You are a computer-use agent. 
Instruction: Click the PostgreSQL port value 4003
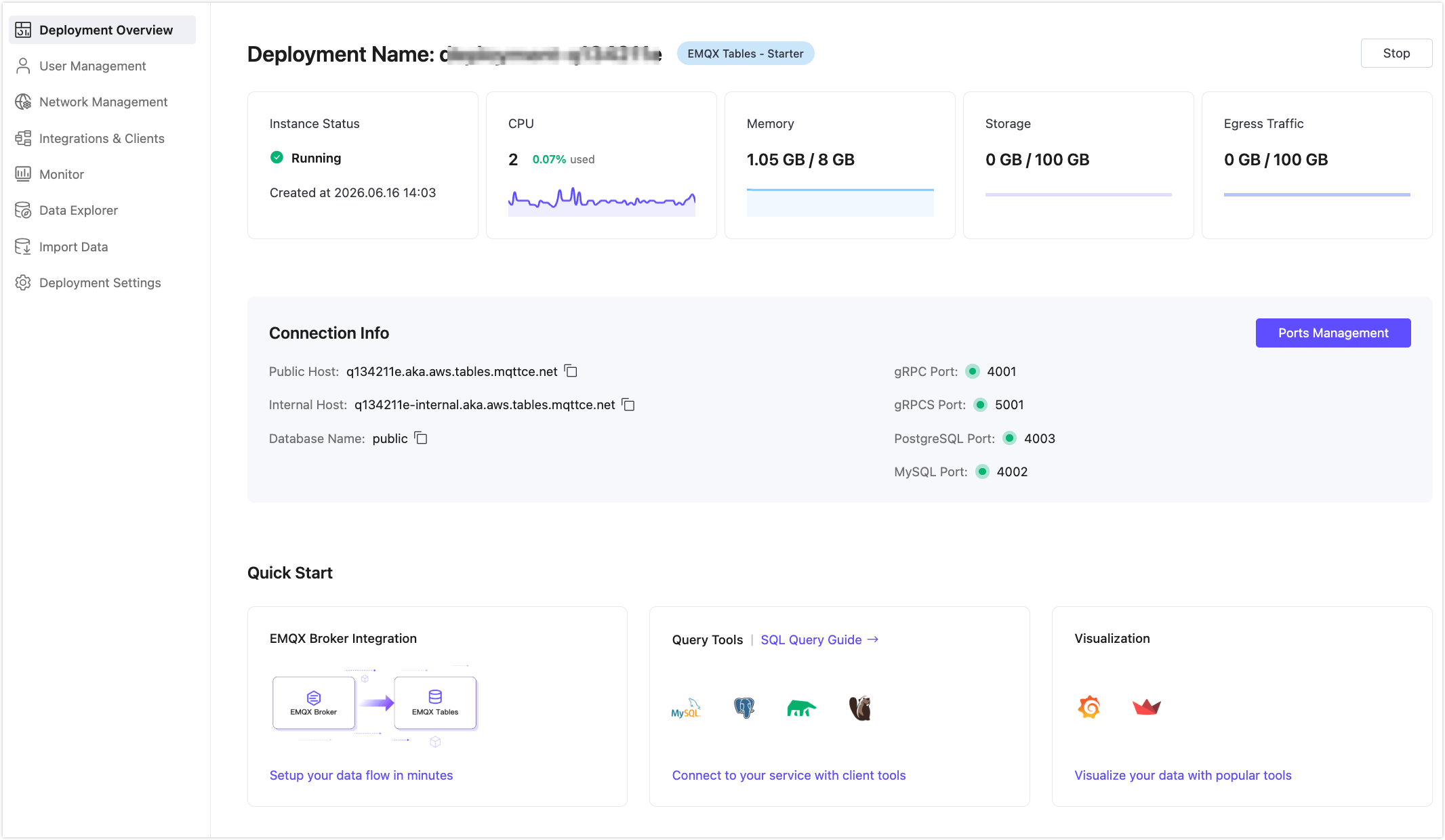click(1040, 438)
